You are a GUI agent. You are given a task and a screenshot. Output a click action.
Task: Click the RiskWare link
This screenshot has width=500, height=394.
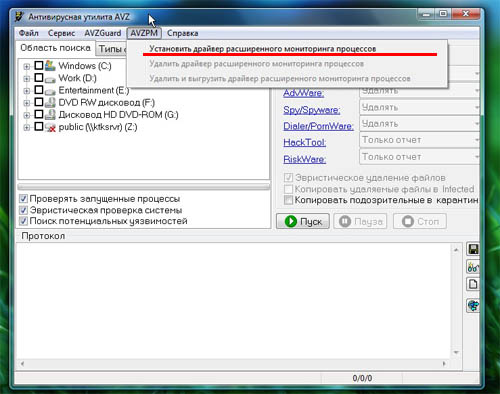coord(305,159)
